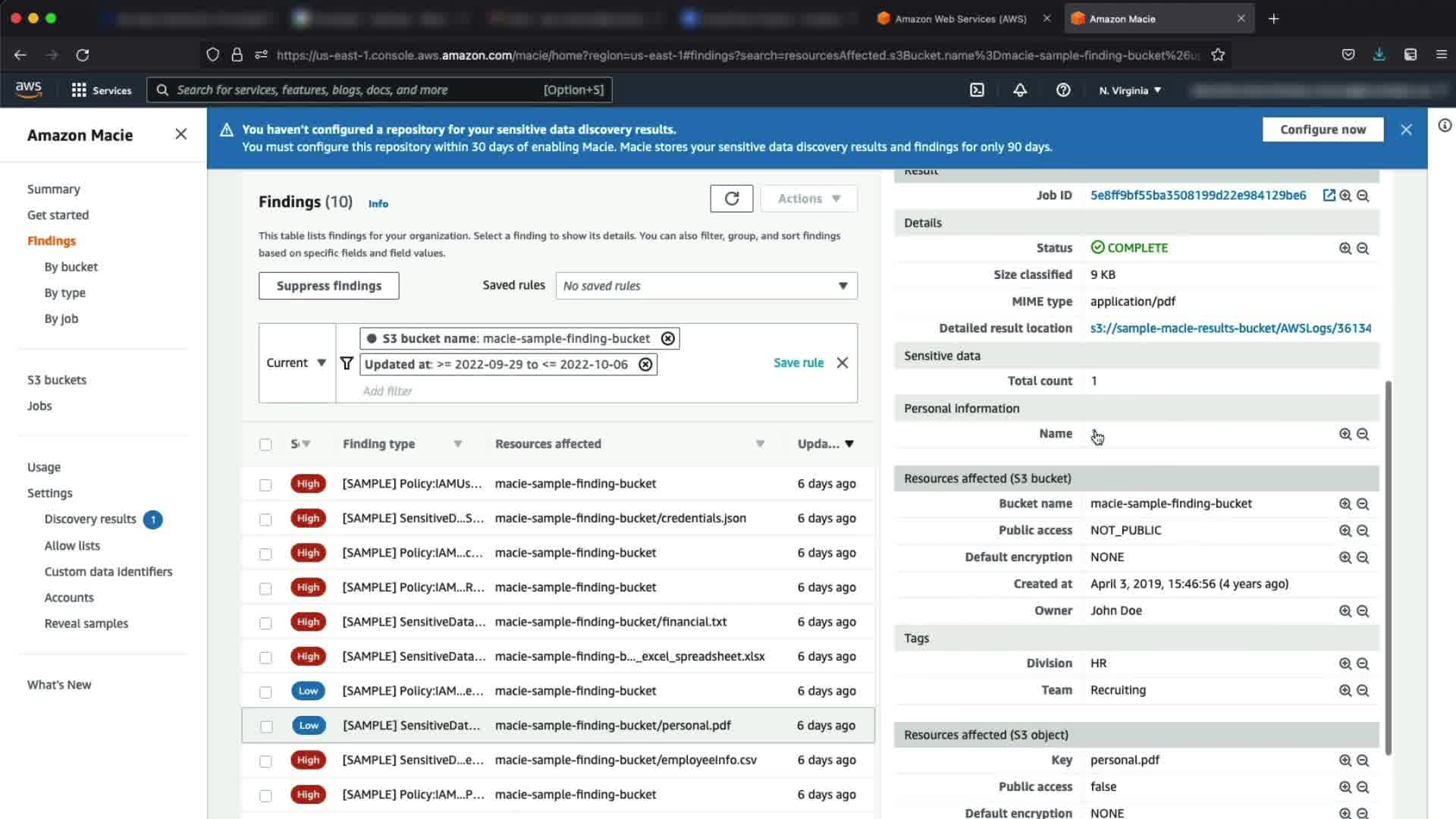Check the select-all findings checkbox
1456x819 pixels.
pos(265,444)
